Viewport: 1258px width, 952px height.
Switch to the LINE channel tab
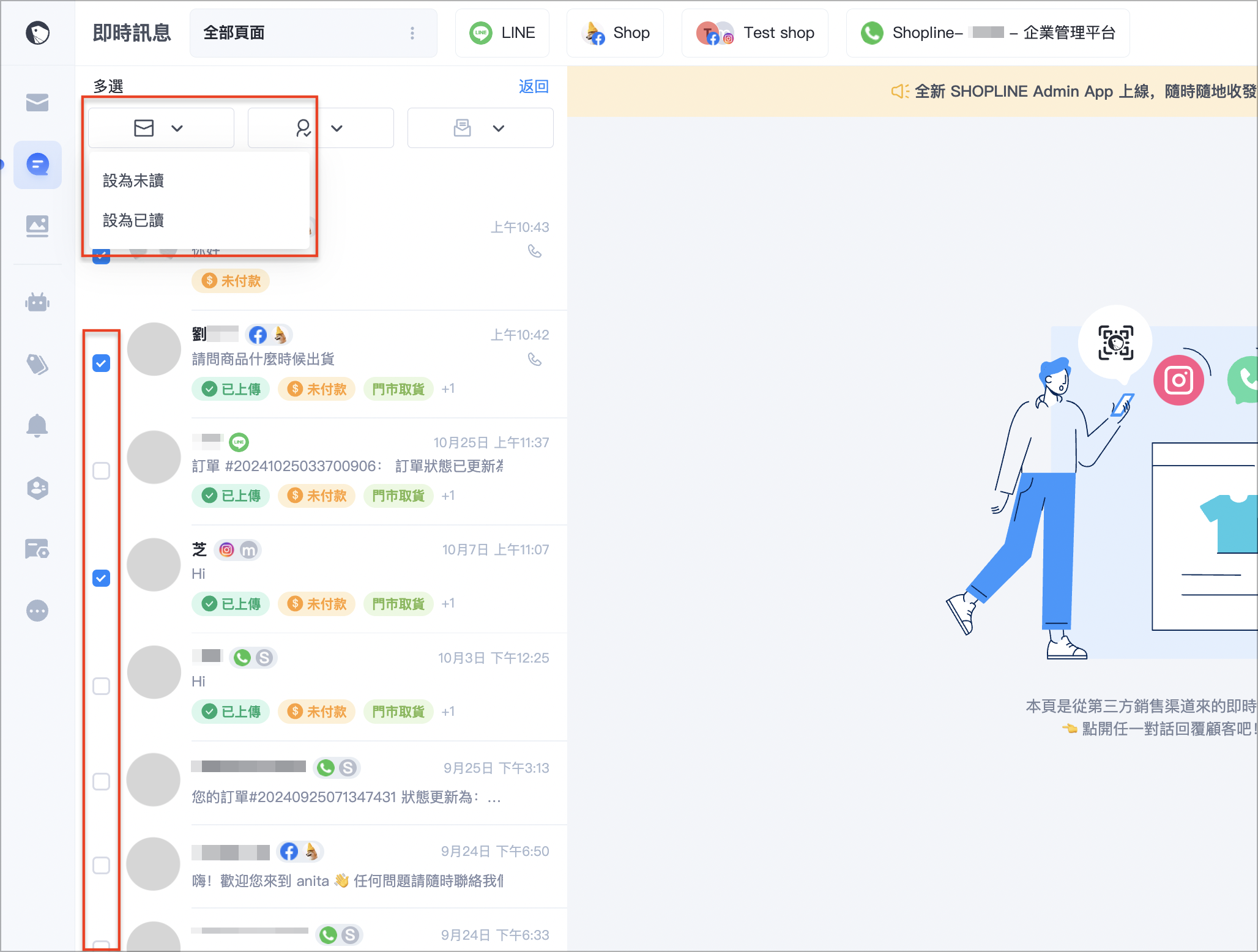[x=502, y=33]
